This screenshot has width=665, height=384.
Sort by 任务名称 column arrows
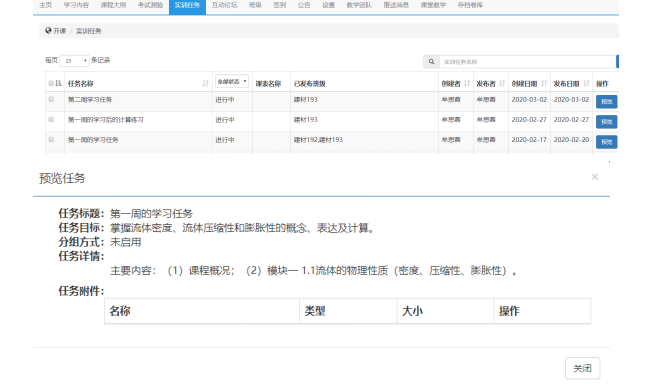206,83
